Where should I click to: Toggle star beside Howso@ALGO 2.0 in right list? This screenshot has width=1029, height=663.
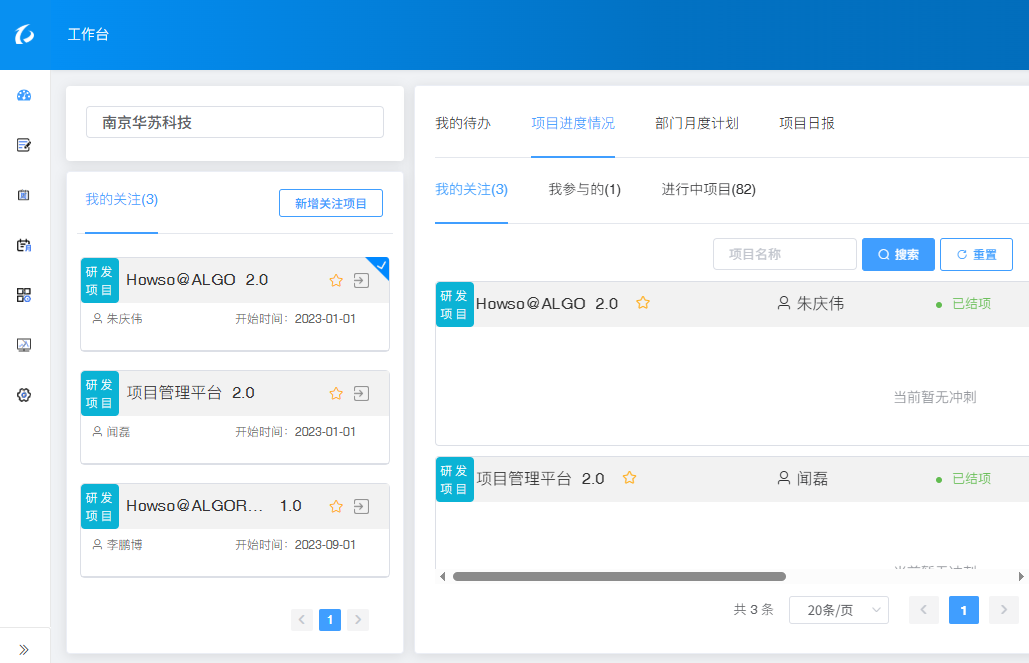(643, 303)
